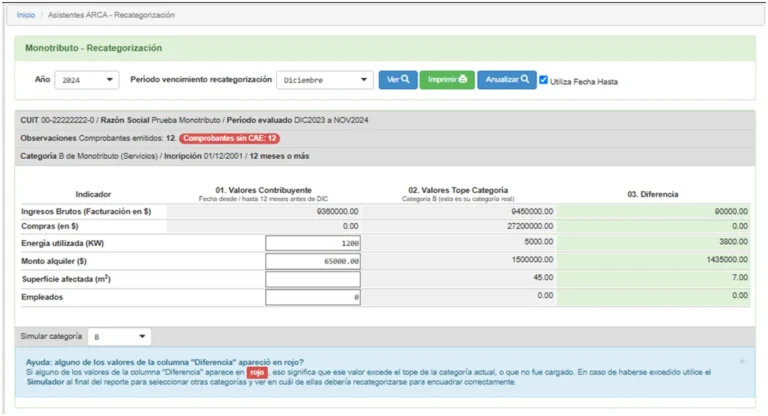
Task: Click Actualizar button with search icon
Action: pos(506,79)
